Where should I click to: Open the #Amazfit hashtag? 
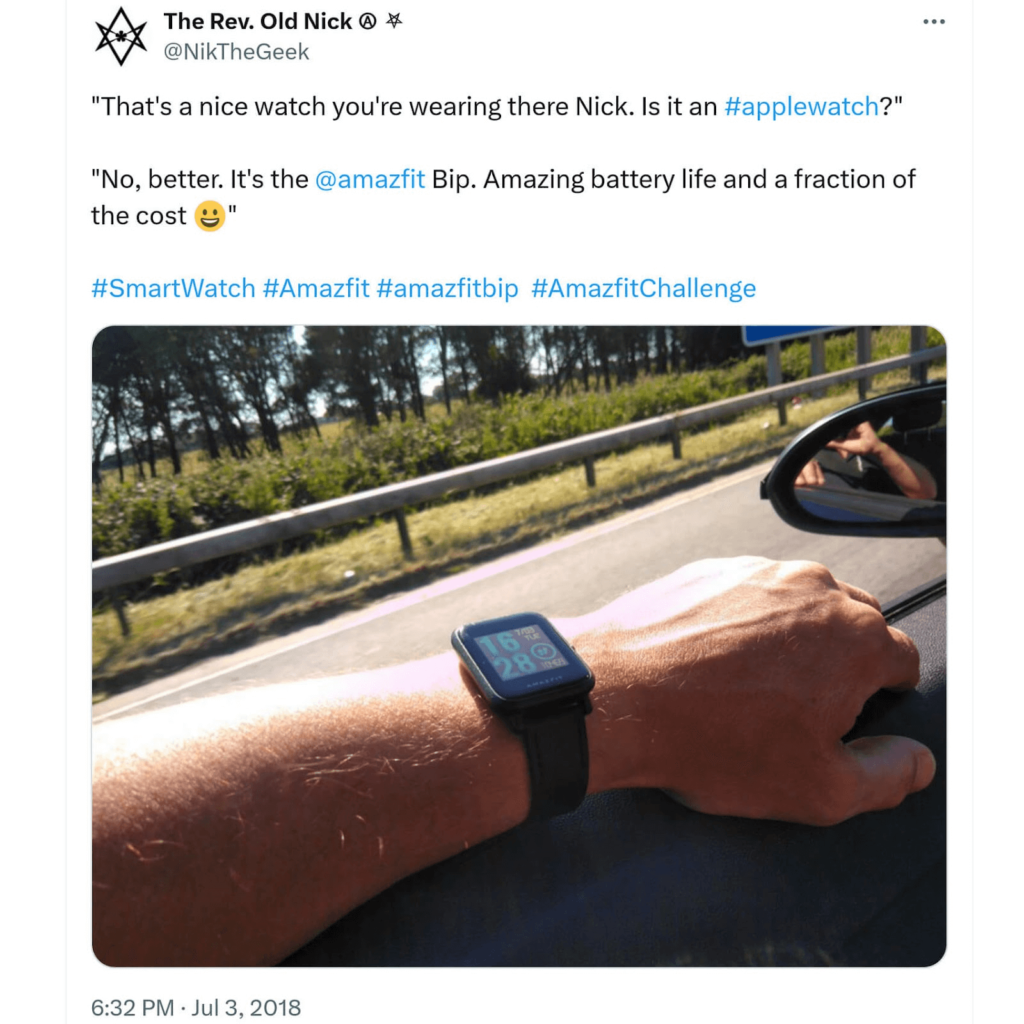click(x=316, y=288)
